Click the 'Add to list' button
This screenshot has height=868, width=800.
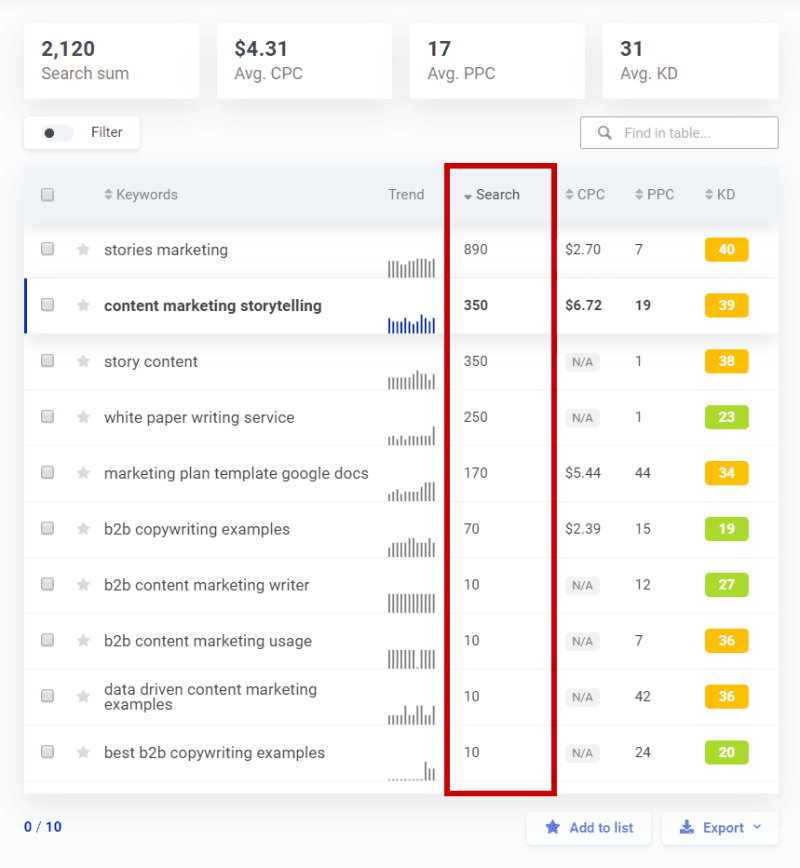(589, 828)
